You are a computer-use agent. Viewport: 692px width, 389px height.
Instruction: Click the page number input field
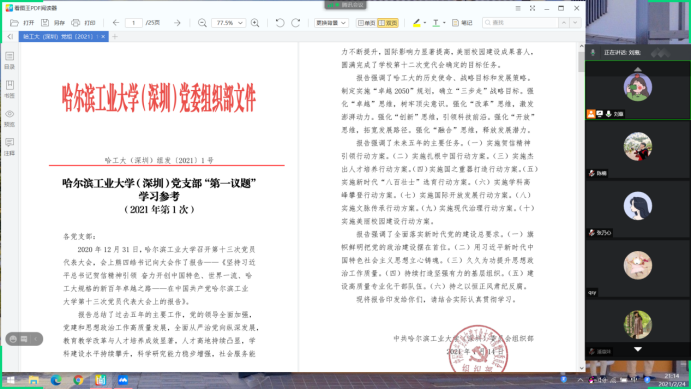click(134, 23)
